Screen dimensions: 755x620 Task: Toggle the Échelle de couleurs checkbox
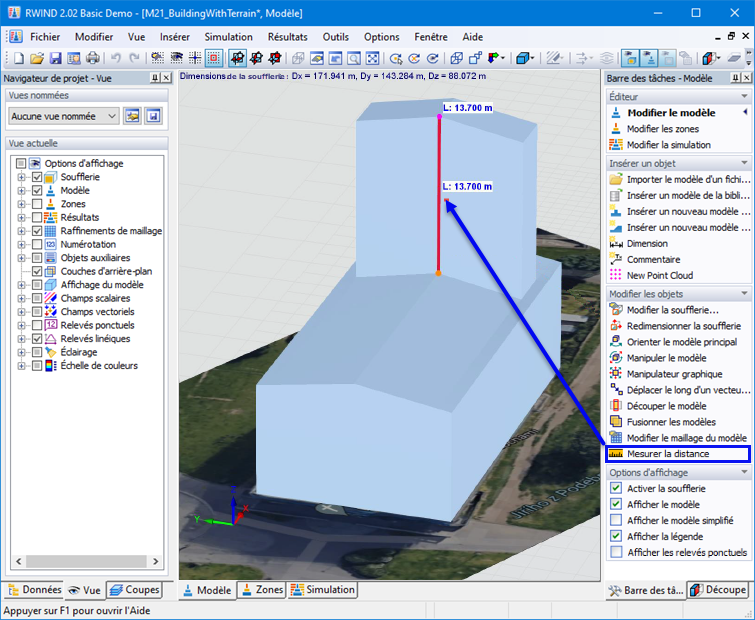(37, 366)
